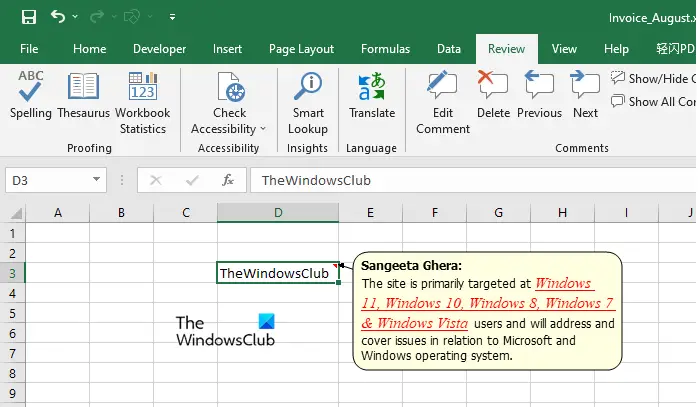
Task: Delete the selected comment
Action: (x=493, y=95)
